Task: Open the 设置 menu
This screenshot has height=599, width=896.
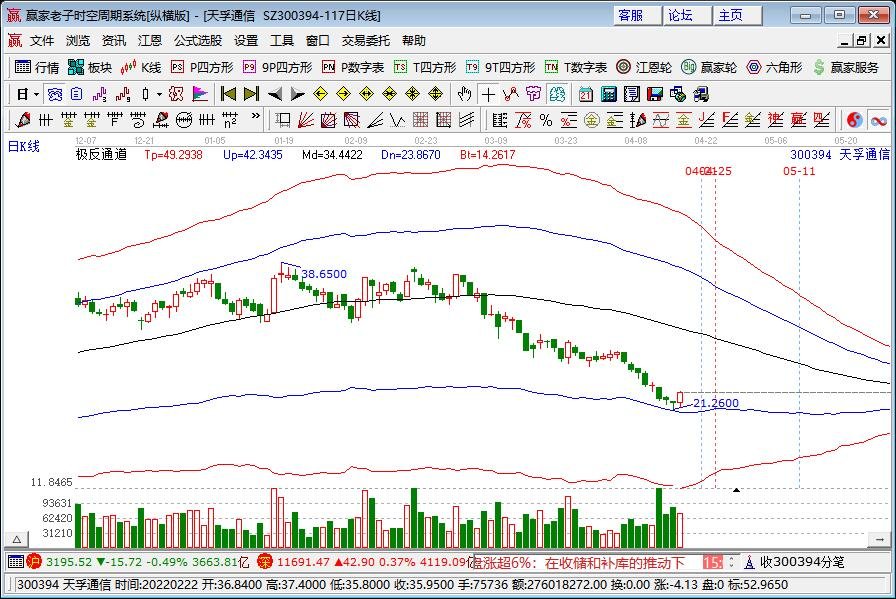Action: 246,41
